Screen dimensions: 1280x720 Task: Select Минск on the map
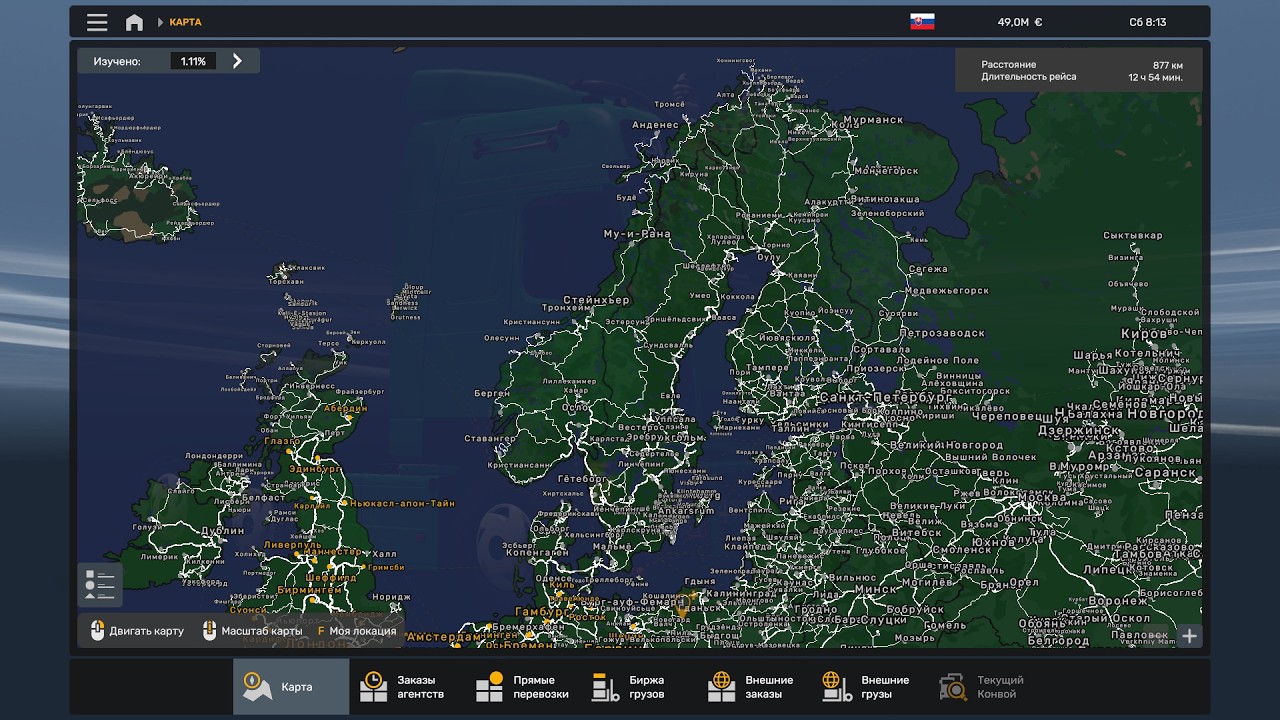pyautogui.click(x=875, y=589)
